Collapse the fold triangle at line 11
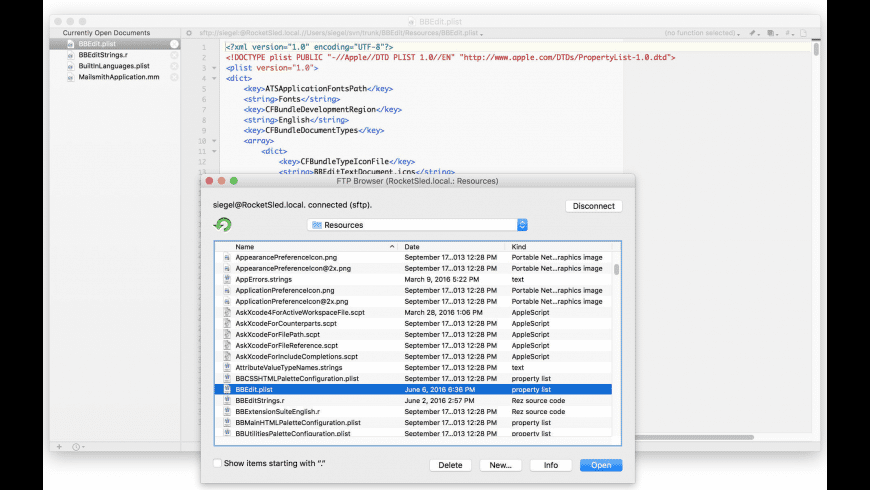 pos(214,151)
